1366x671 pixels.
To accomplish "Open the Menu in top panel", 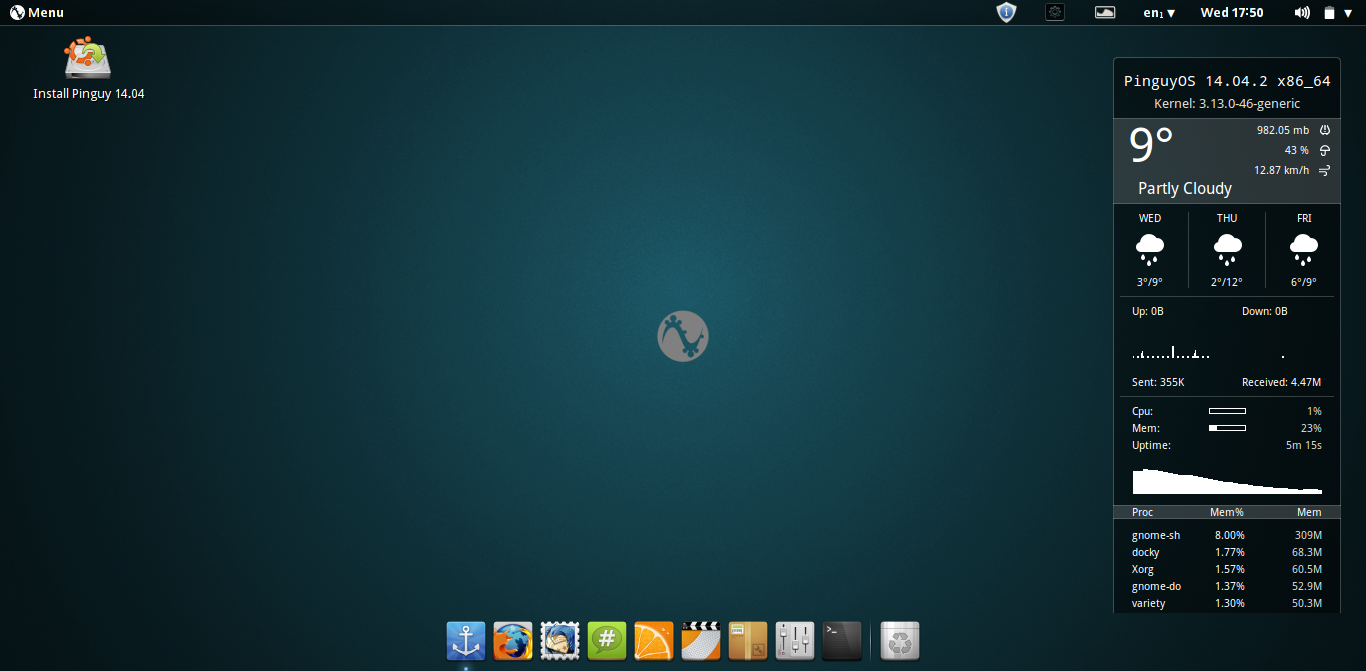I will 37,12.
